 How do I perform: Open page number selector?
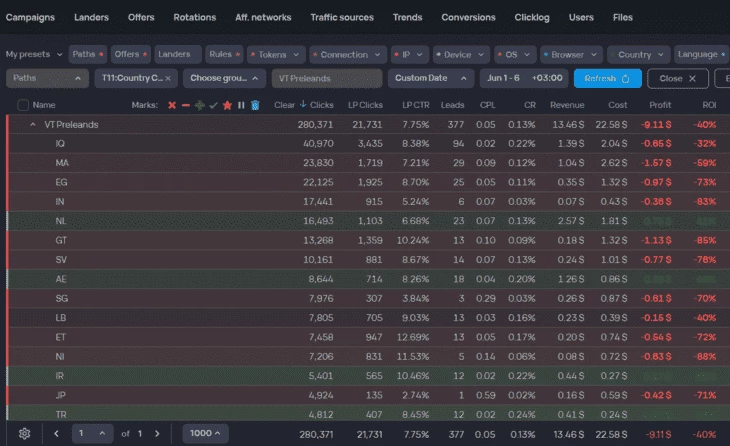[92, 433]
